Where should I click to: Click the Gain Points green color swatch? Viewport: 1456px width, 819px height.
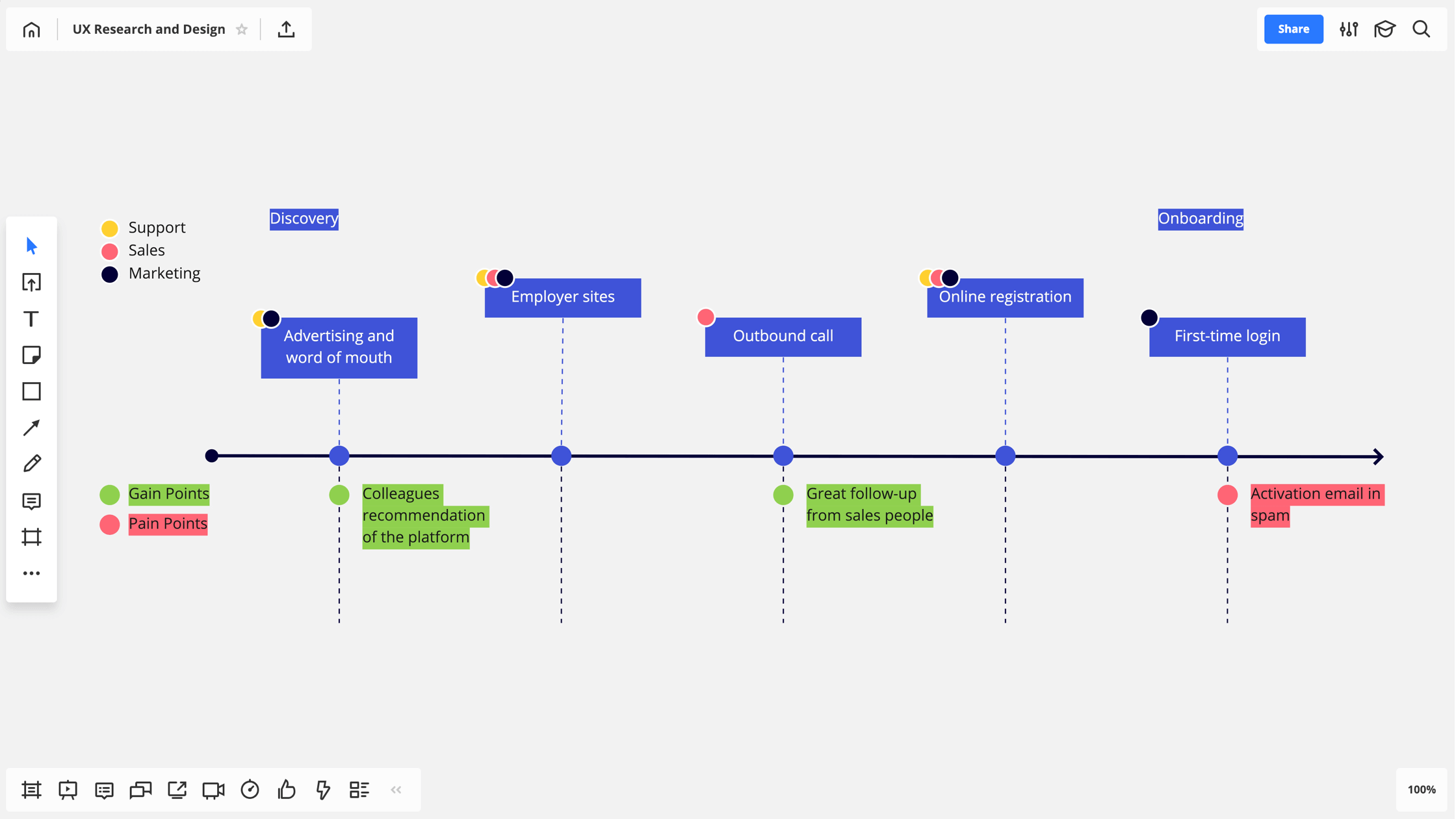coord(110,493)
